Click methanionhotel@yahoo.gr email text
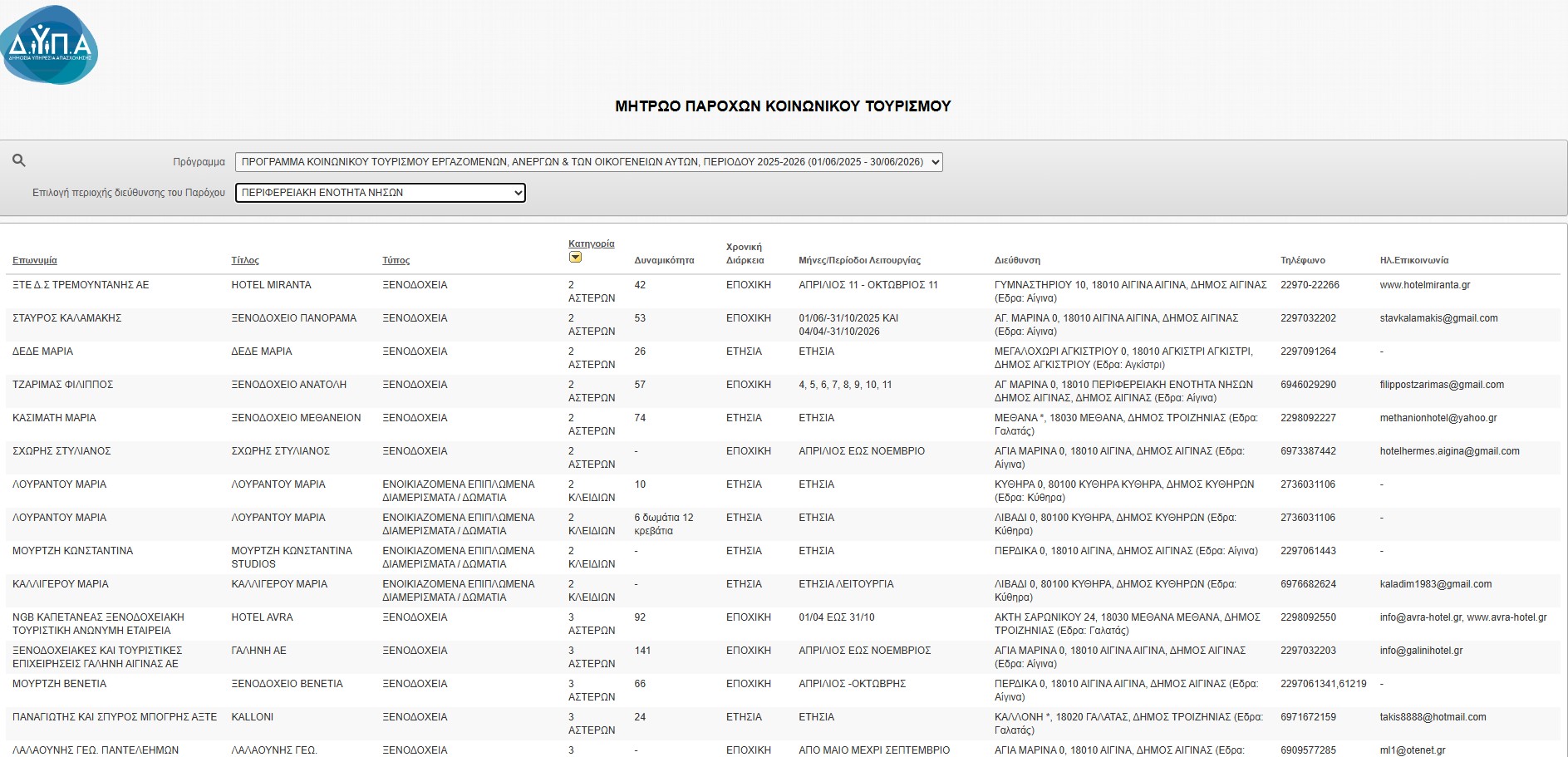The height and width of the screenshot is (757, 1568). pos(1438,418)
